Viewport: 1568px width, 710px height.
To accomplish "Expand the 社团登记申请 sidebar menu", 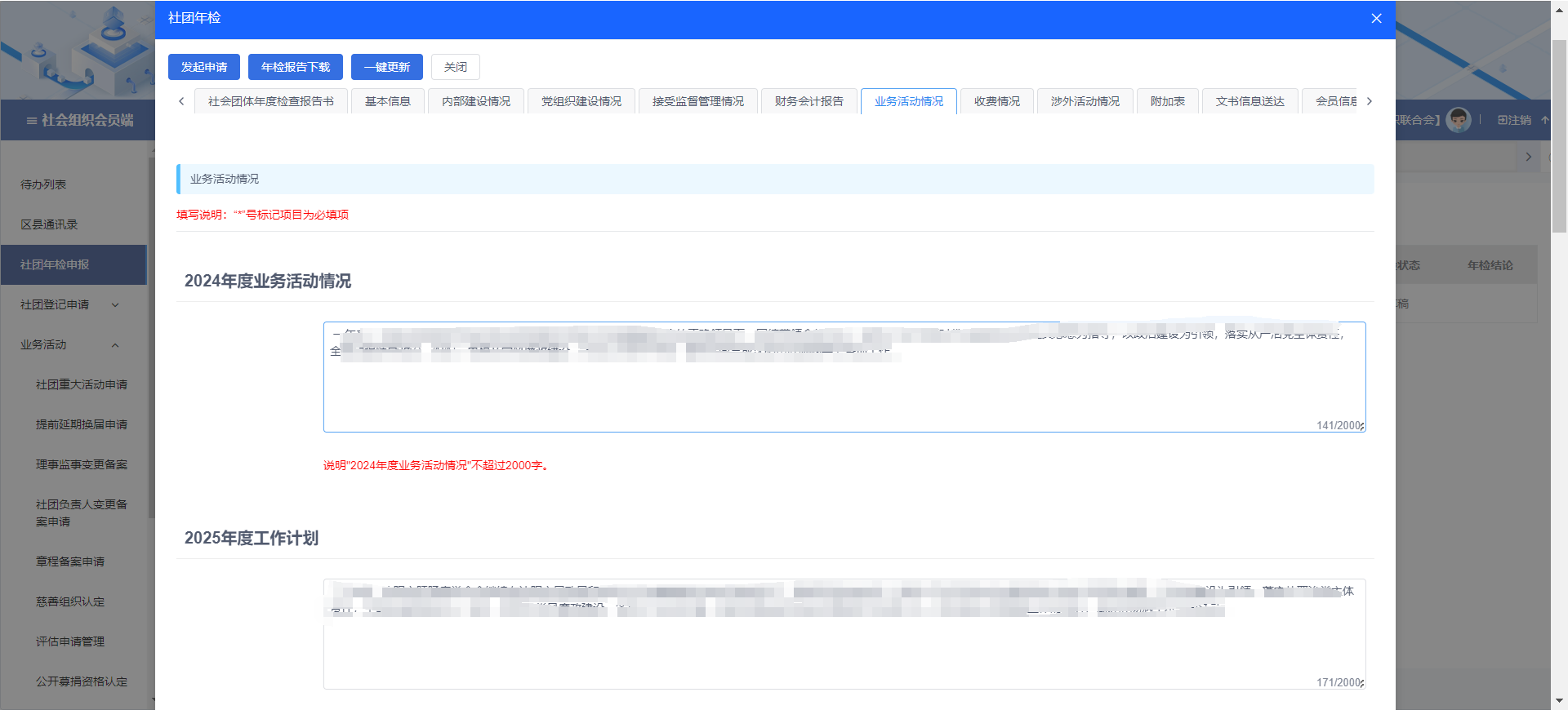I will point(69,304).
